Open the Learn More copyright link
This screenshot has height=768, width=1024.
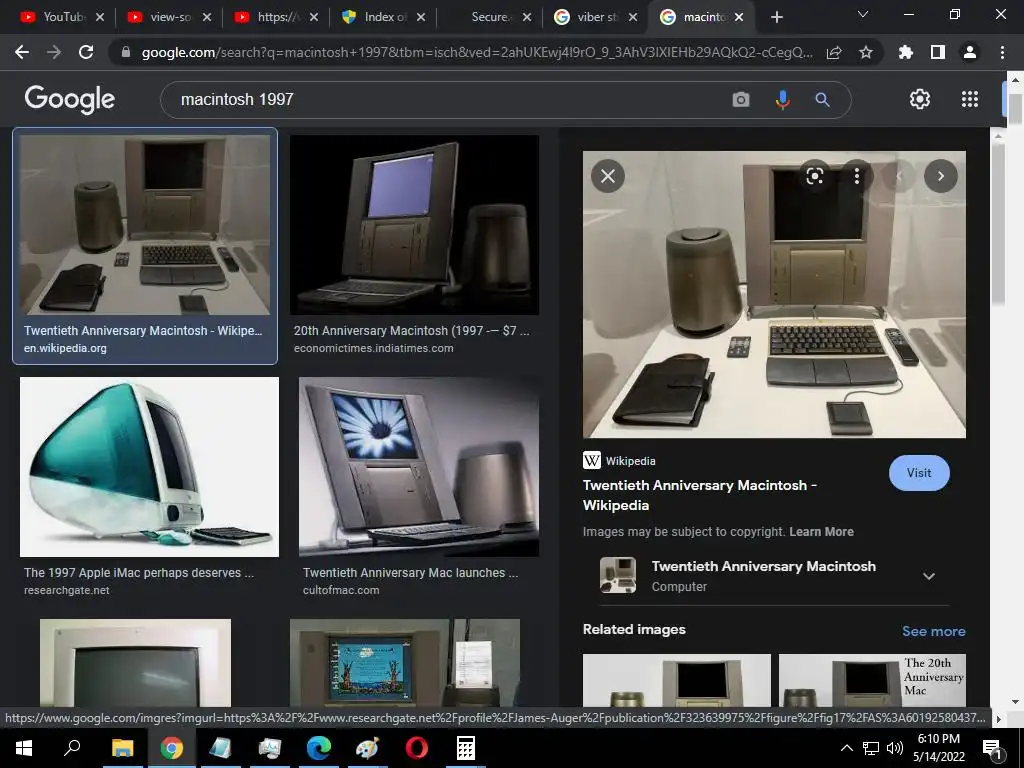tap(821, 532)
